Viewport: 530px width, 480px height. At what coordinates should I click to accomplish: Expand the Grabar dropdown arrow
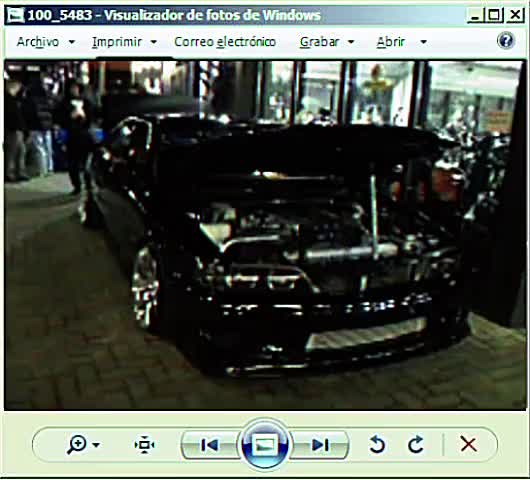pos(351,42)
